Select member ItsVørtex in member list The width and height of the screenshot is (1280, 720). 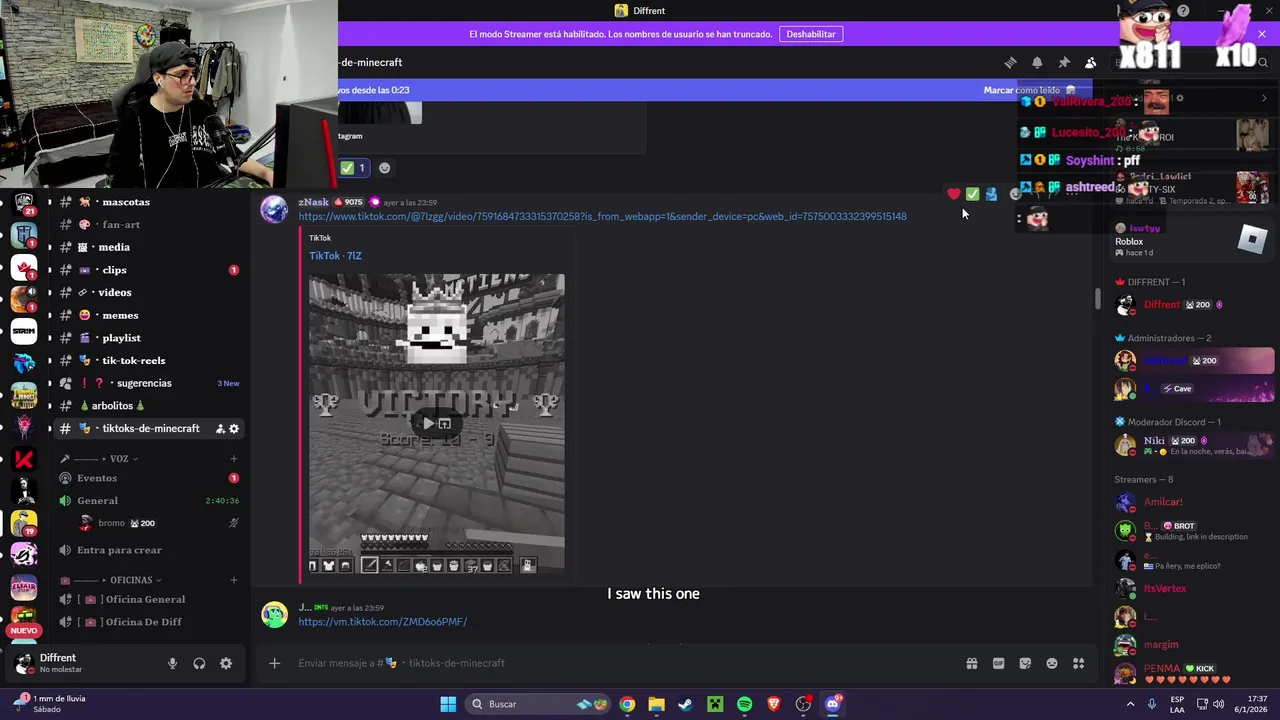point(1194,589)
